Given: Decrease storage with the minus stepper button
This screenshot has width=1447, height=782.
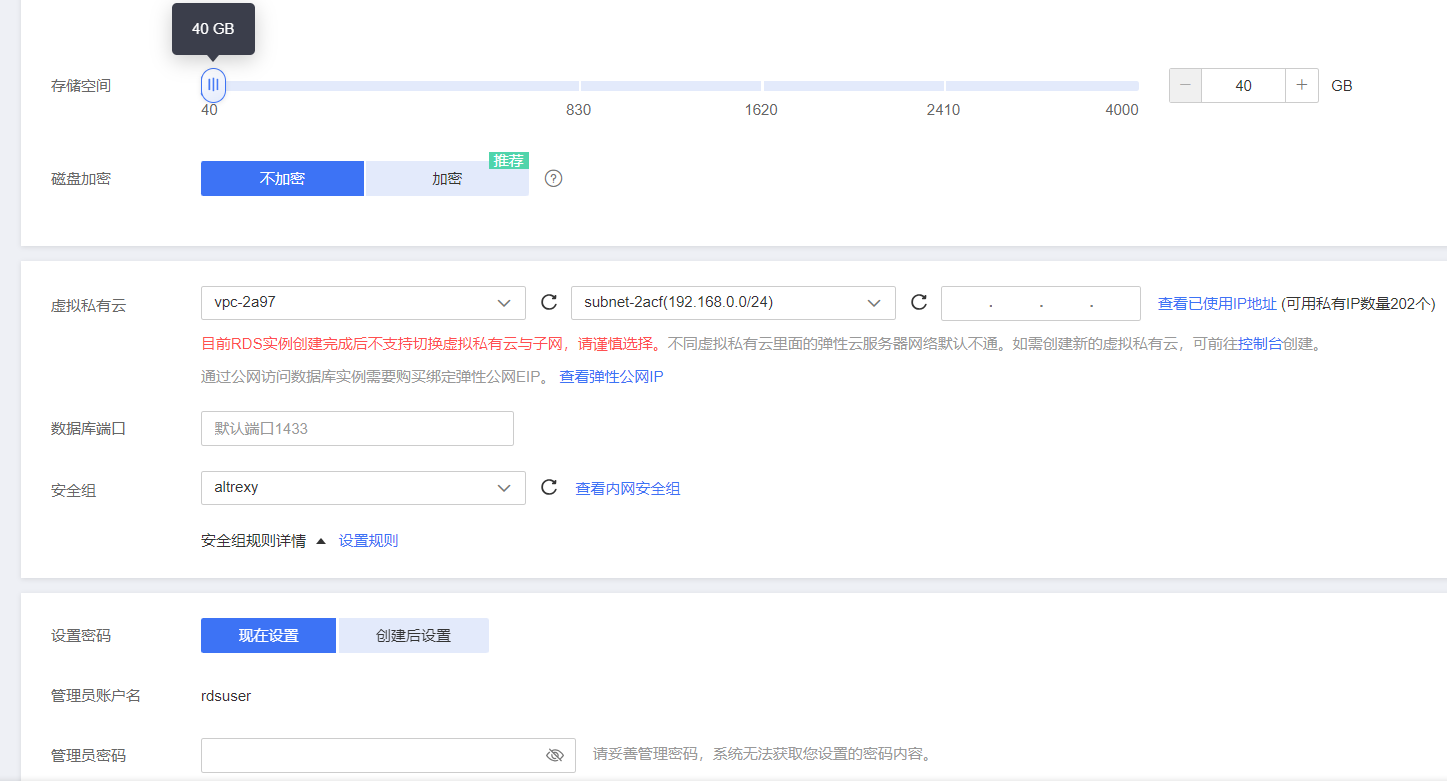Looking at the screenshot, I should [1185, 86].
